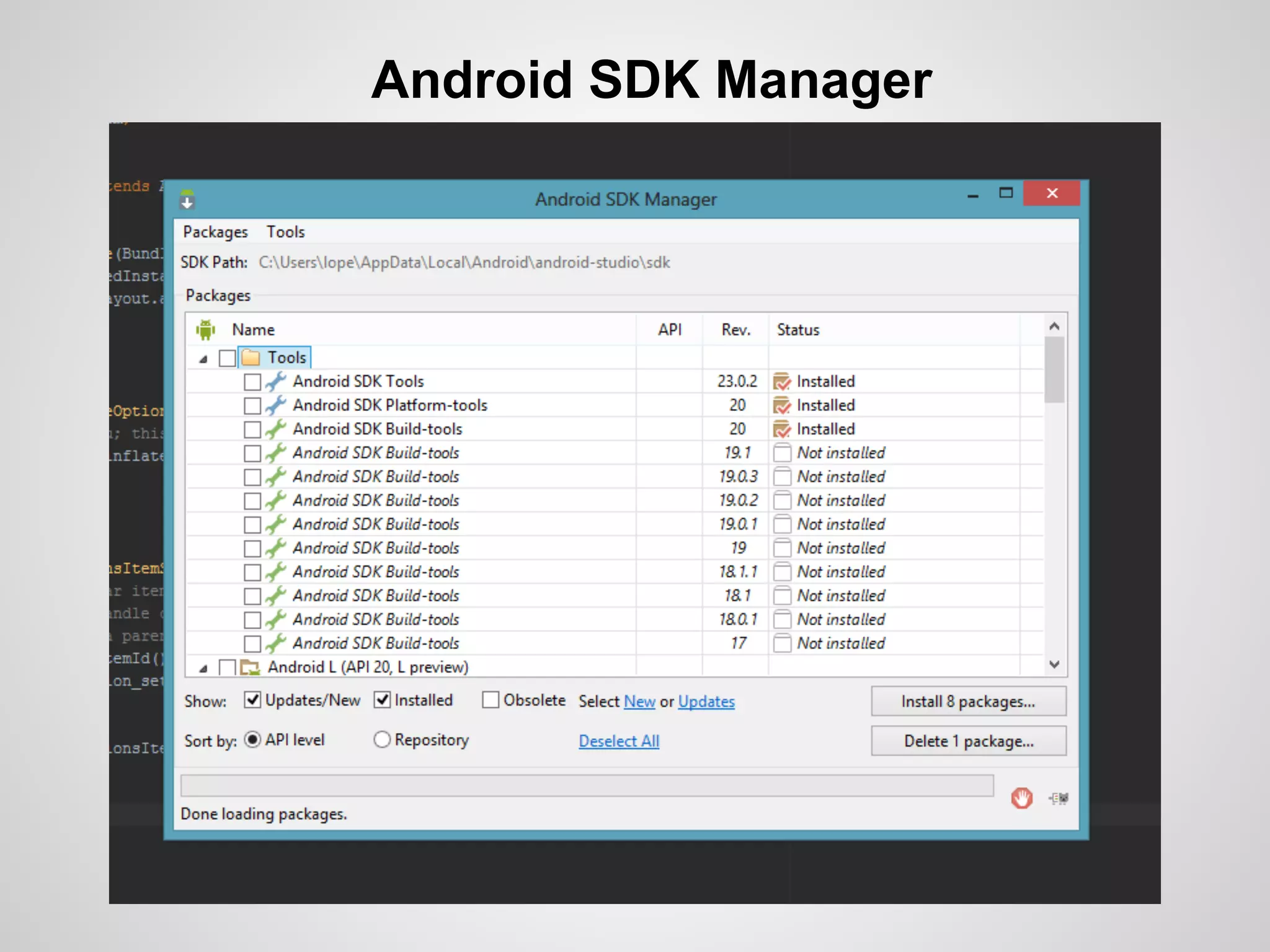Maximize the Android SDK Manager window
Image resolution: width=1270 pixels, height=952 pixels.
[1006, 193]
